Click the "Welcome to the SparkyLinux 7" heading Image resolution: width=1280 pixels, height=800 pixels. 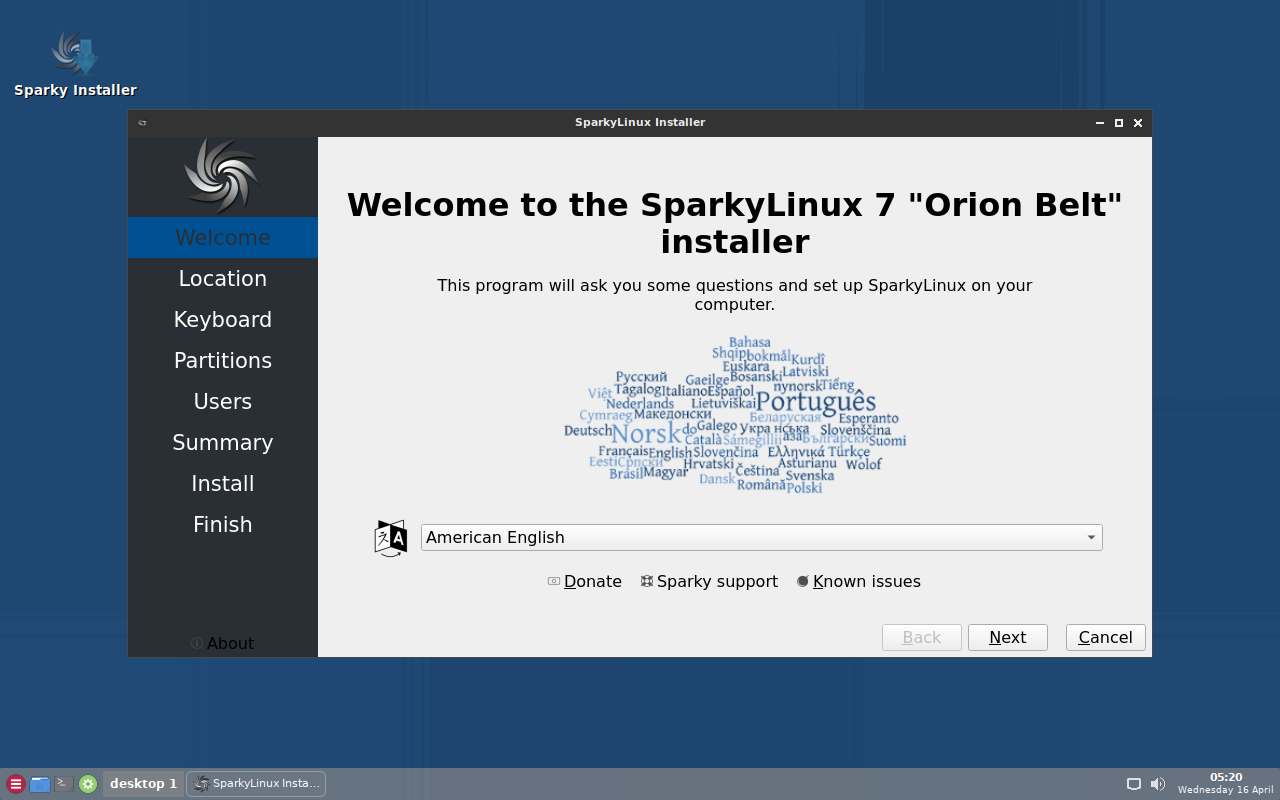pos(735,223)
